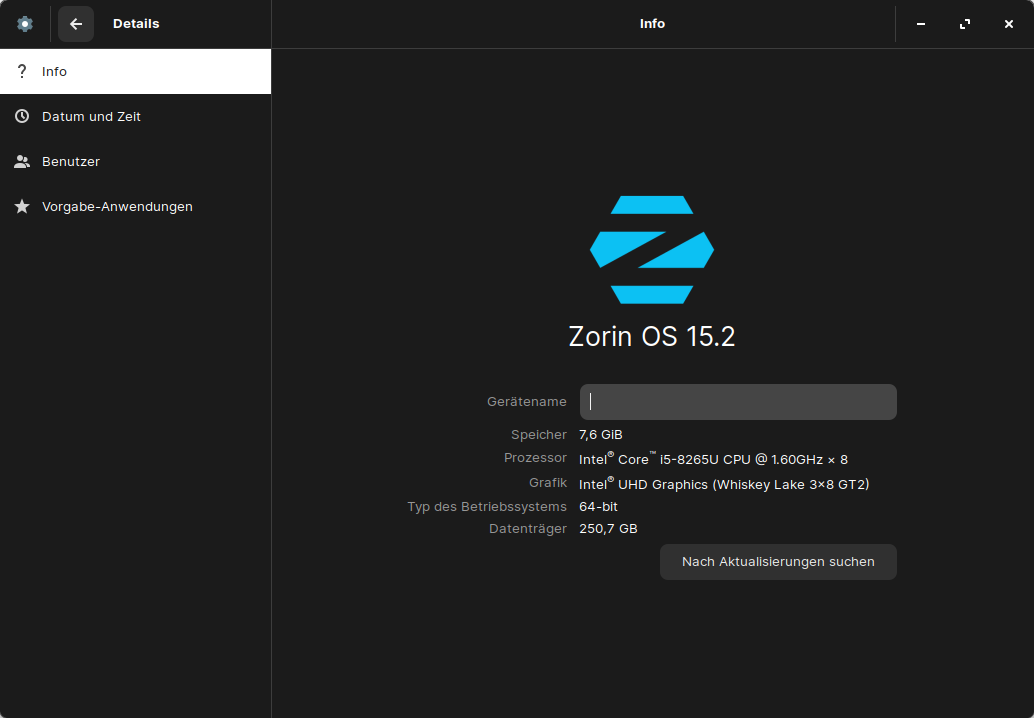Go back using the arrow button

(76, 24)
